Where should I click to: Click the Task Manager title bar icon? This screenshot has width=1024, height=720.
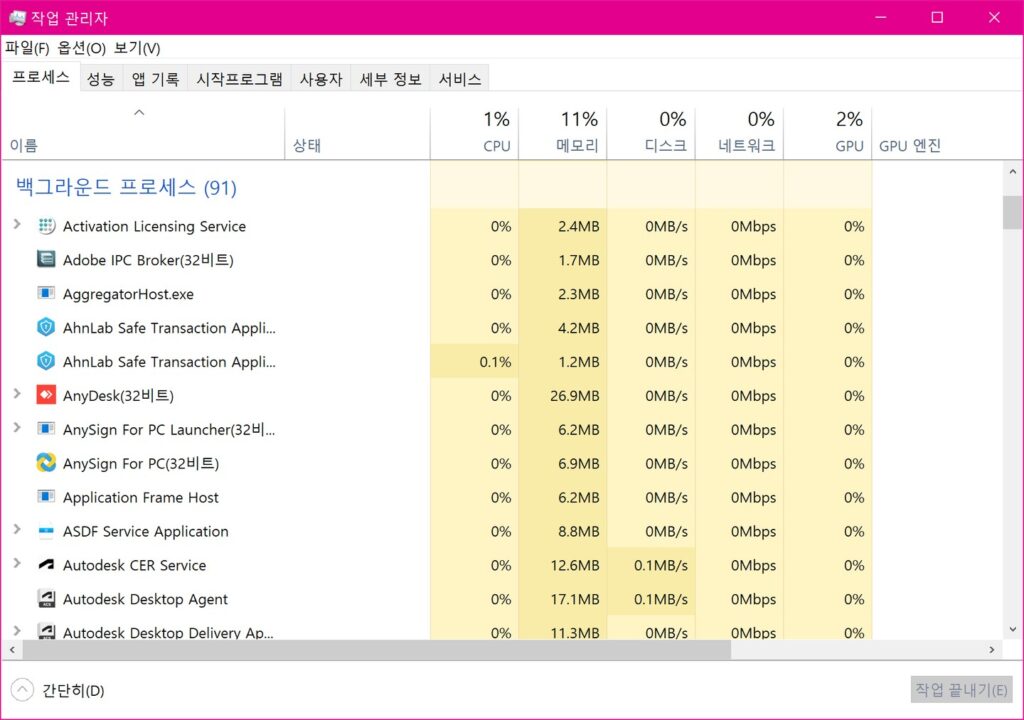(17, 18)
